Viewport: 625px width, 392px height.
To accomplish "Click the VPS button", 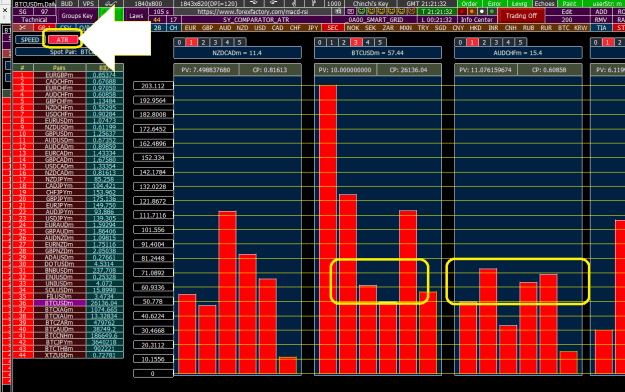I will 88,4.
